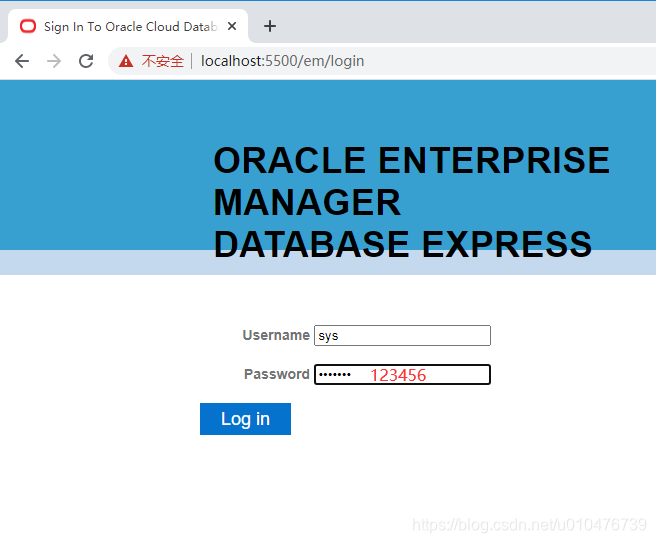Click the 不安全 security label
The height and width of the screenshot is (543, 656).
[x=162, y=61]
